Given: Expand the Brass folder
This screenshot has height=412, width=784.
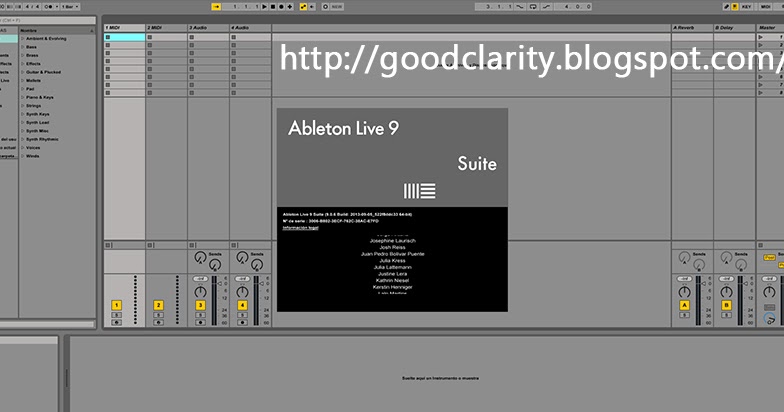Looking at the screenshot, I should [x=22, y=56].
